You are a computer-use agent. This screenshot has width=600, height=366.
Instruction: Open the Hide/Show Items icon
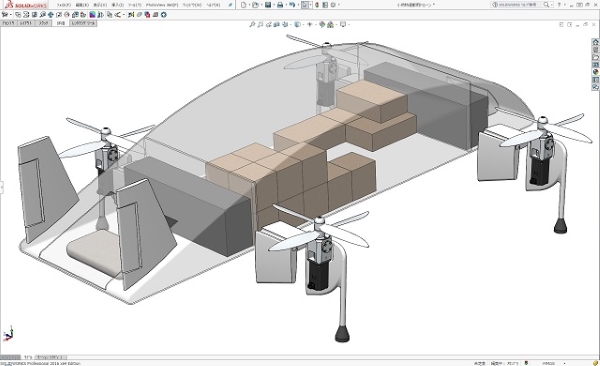[310, 24]
